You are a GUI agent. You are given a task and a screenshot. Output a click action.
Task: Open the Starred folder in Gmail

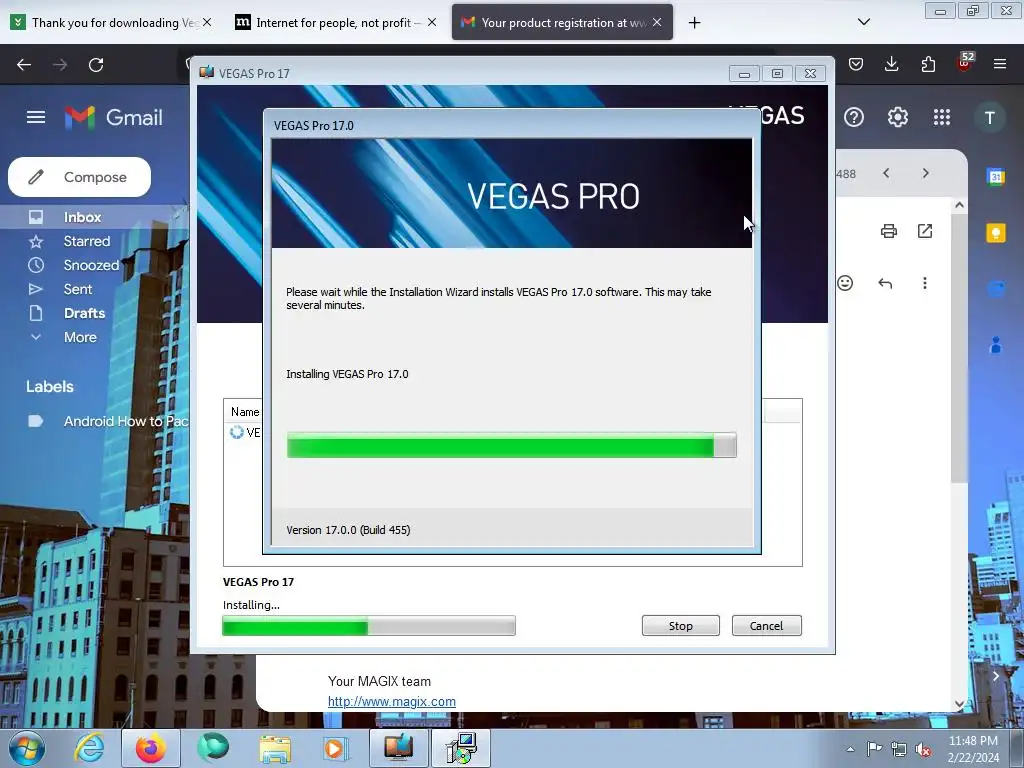(x=87, y=241)
